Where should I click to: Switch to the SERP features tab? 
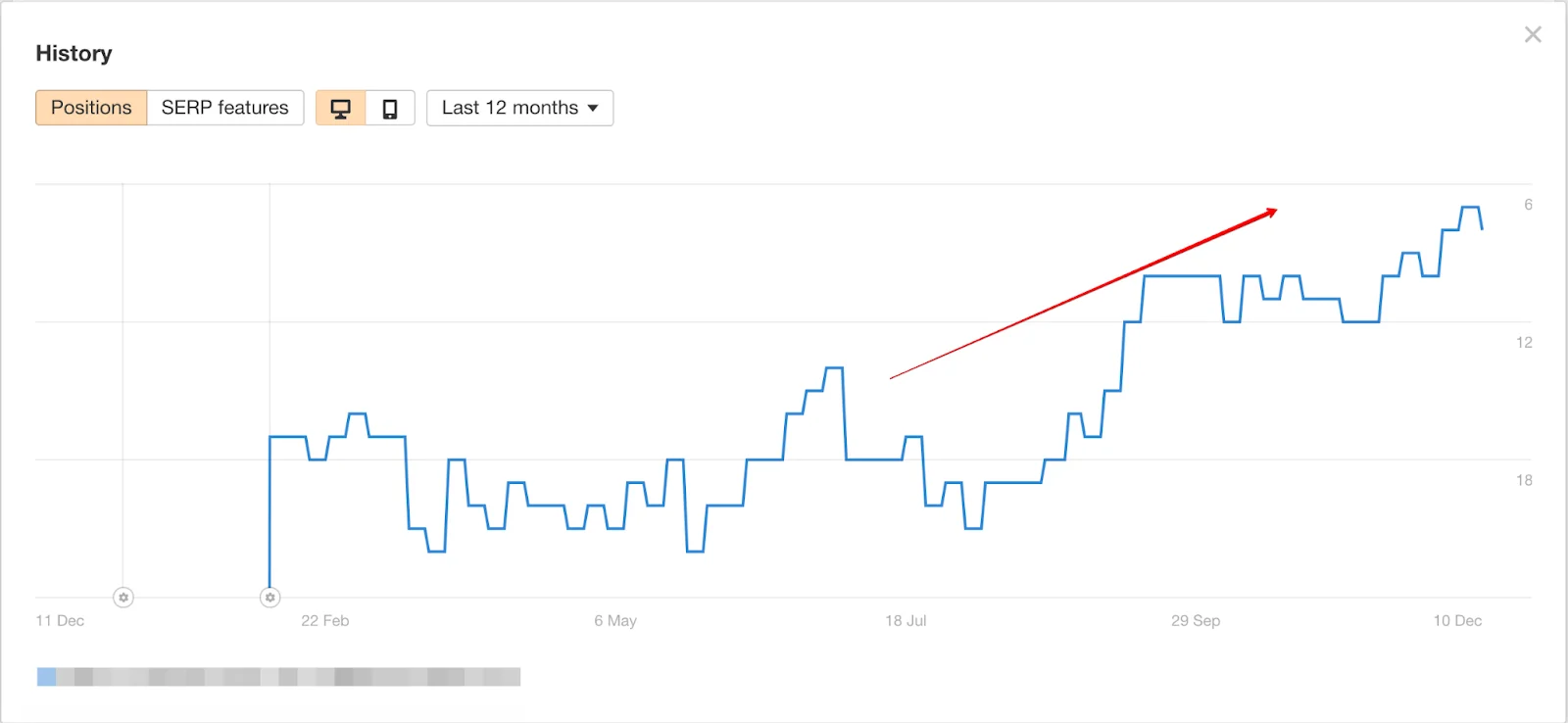[x=225, y=108]
